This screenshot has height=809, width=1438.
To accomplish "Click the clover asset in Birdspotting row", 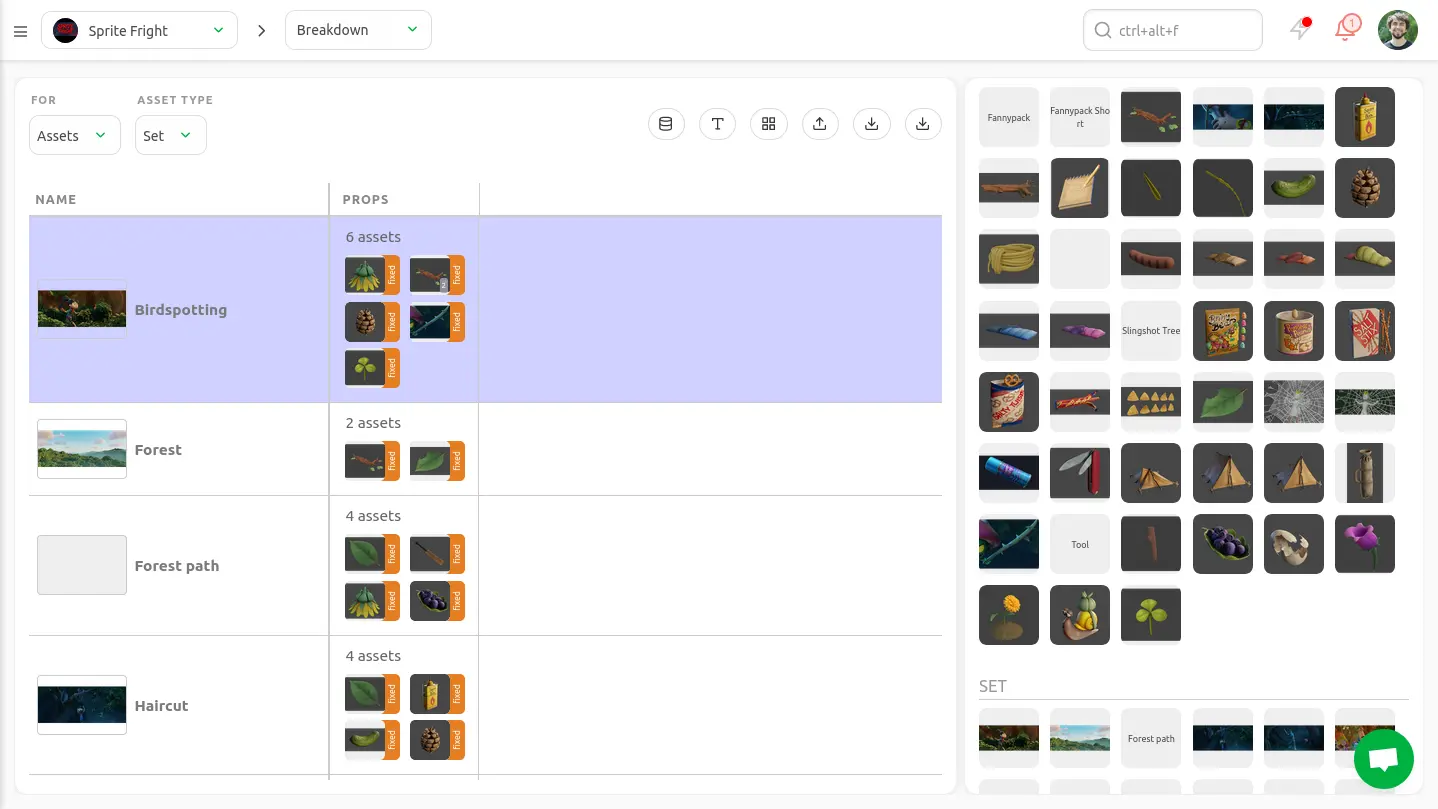I will [365, 368].
